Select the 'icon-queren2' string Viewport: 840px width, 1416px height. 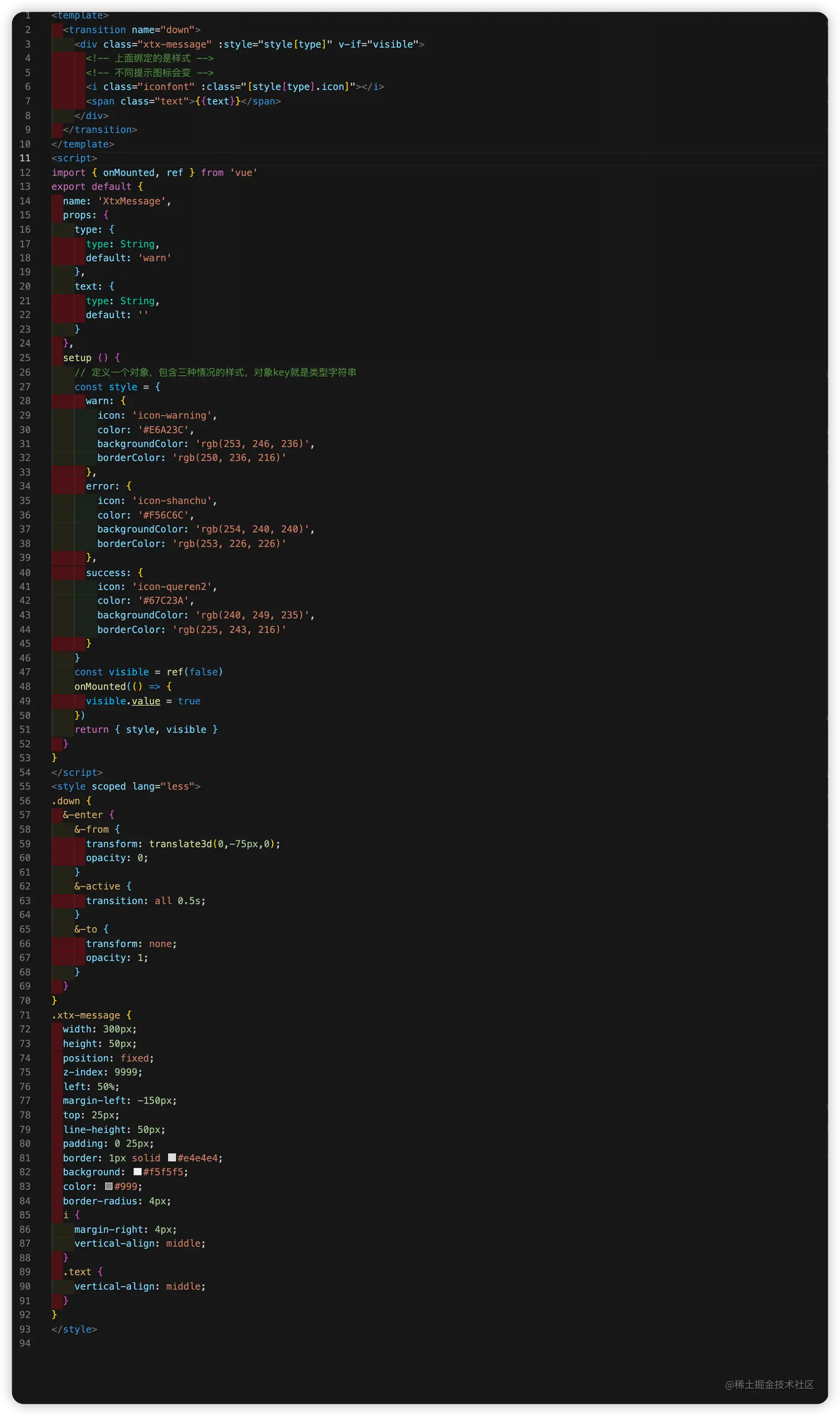click(x=172, y=587)
